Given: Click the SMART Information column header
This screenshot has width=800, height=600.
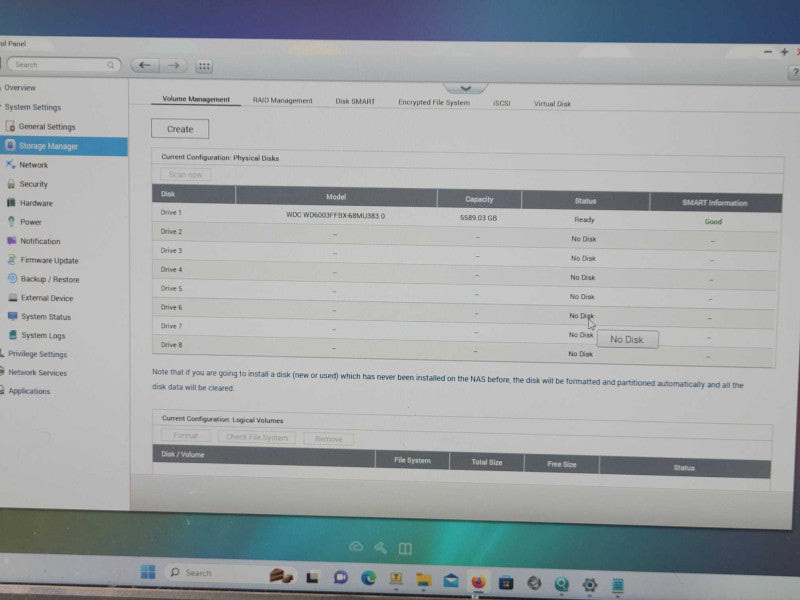Looking at the screenshot, I should coord(715,203).
